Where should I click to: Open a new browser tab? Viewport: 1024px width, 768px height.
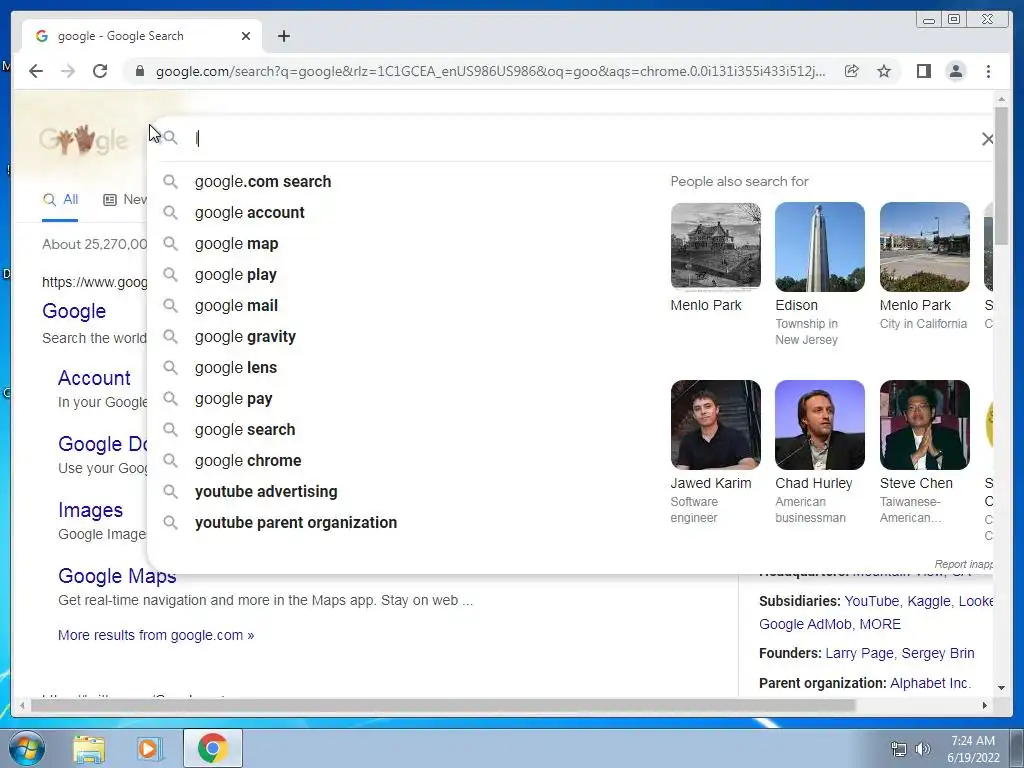pyautogui.click(x=283, y=36)
